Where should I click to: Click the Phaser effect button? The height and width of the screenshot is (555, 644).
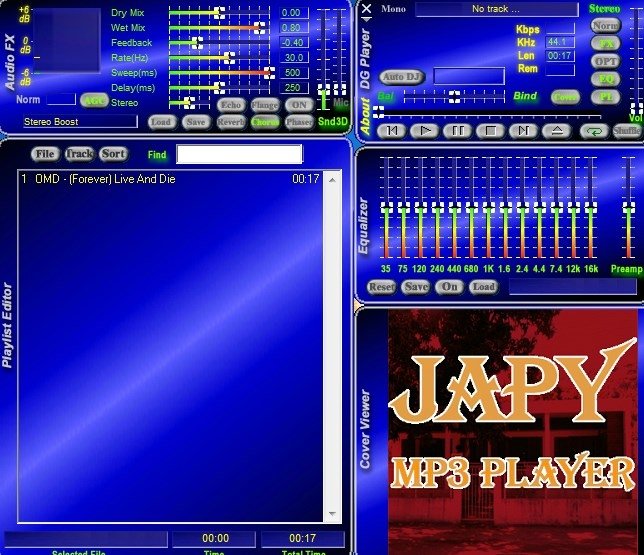point(299,122)
